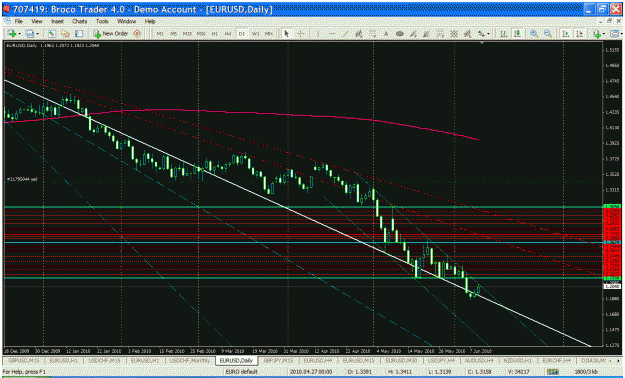Viewport: 625px width, 378px height.
Task: Toggle chart shift from right edge
Action: 580,34
